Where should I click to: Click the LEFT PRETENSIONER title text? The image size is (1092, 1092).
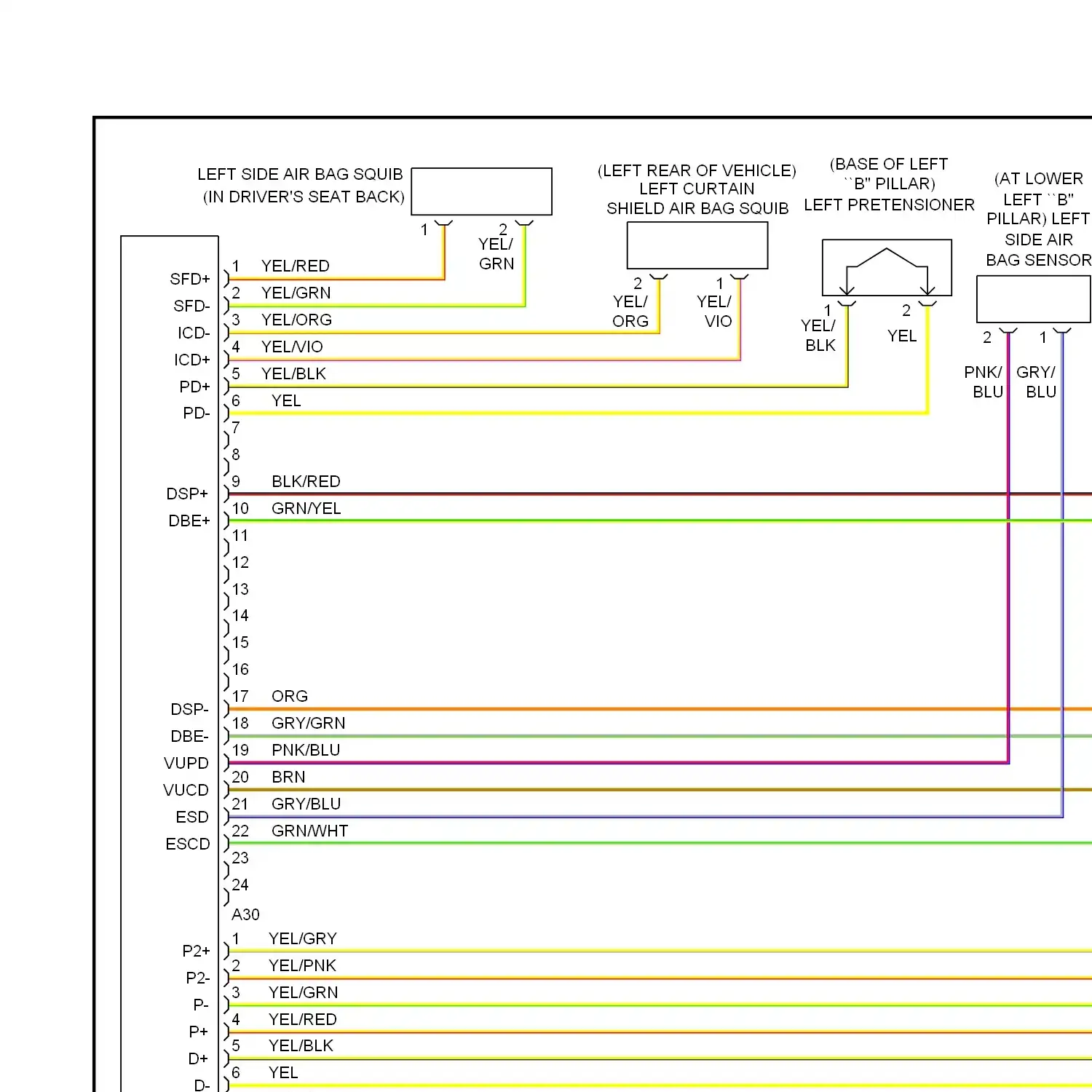pos(889,205)
